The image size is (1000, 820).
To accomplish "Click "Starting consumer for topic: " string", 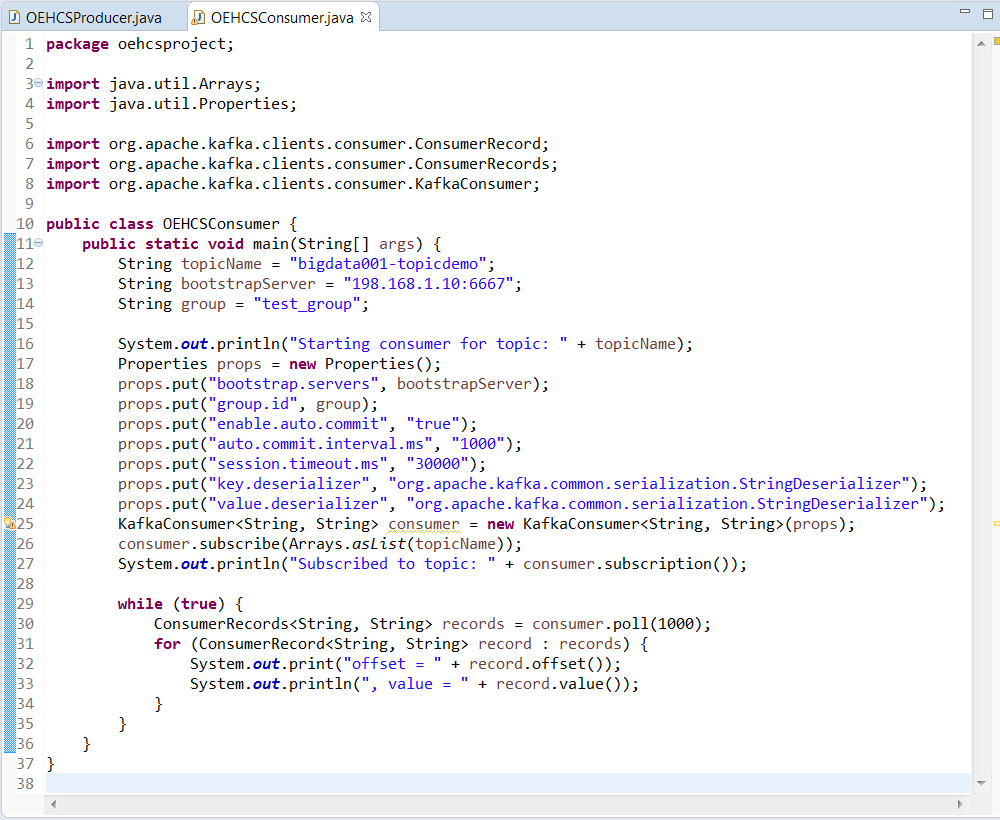I will (428, 344).
